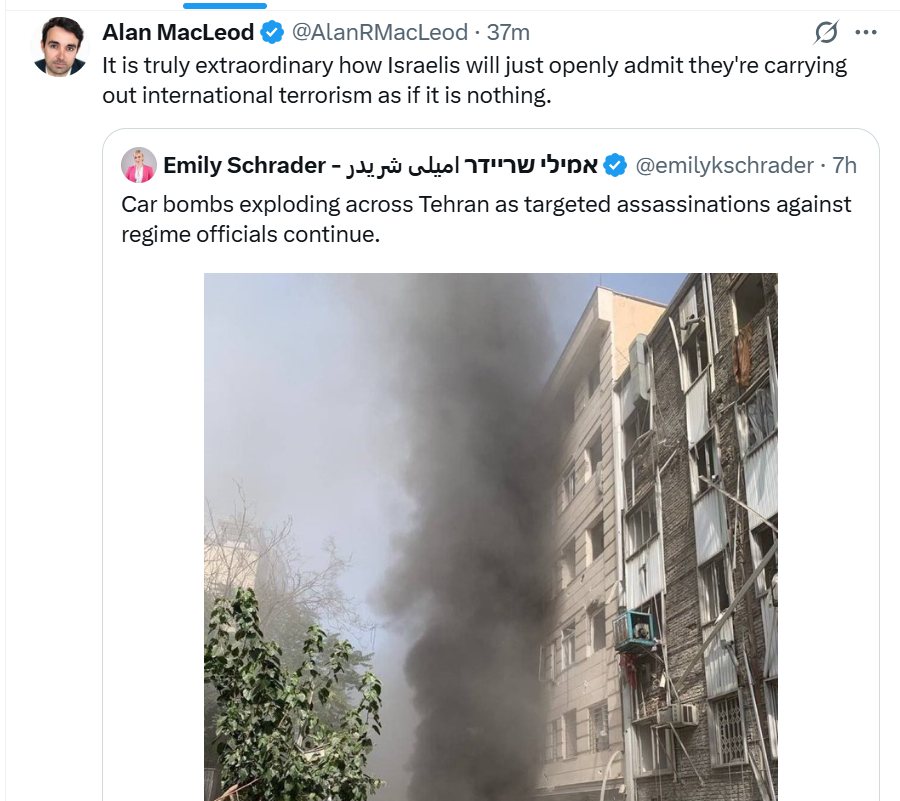900x801 pixels.
Task: Click the 7h timestamp on quoted tweet
Action: tap(844, 165)
